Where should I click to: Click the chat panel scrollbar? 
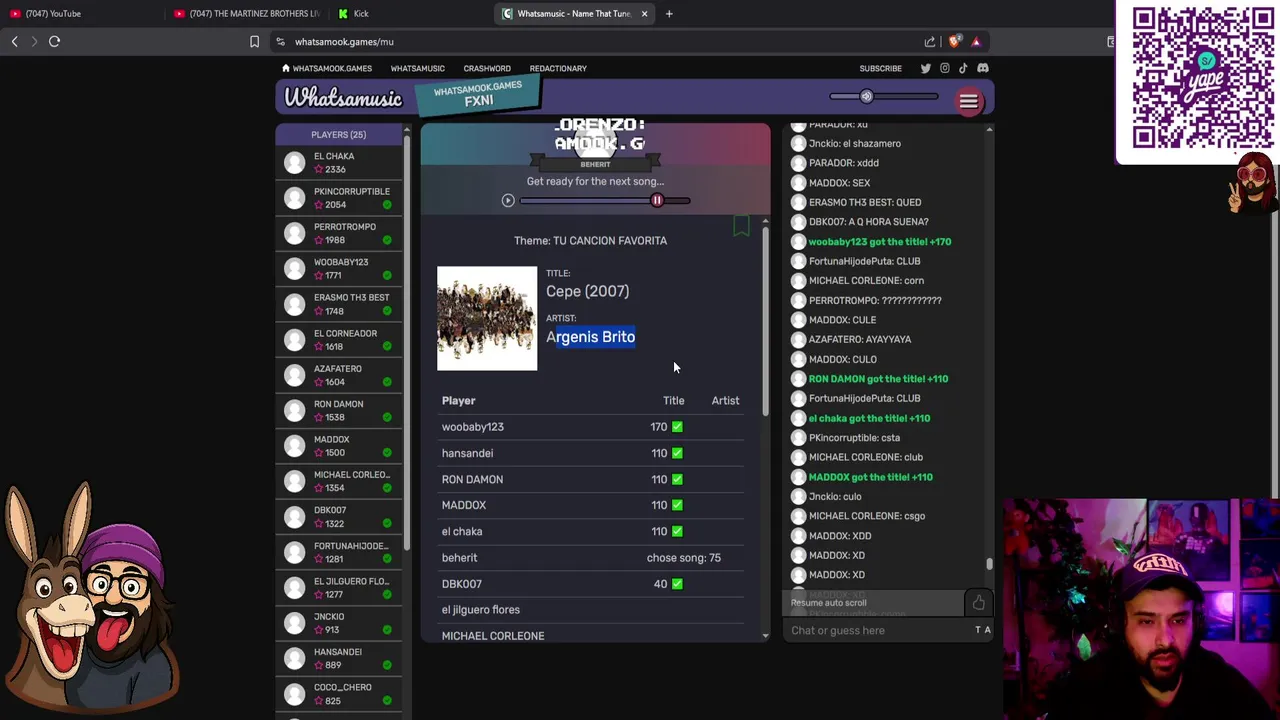[989, 563]
